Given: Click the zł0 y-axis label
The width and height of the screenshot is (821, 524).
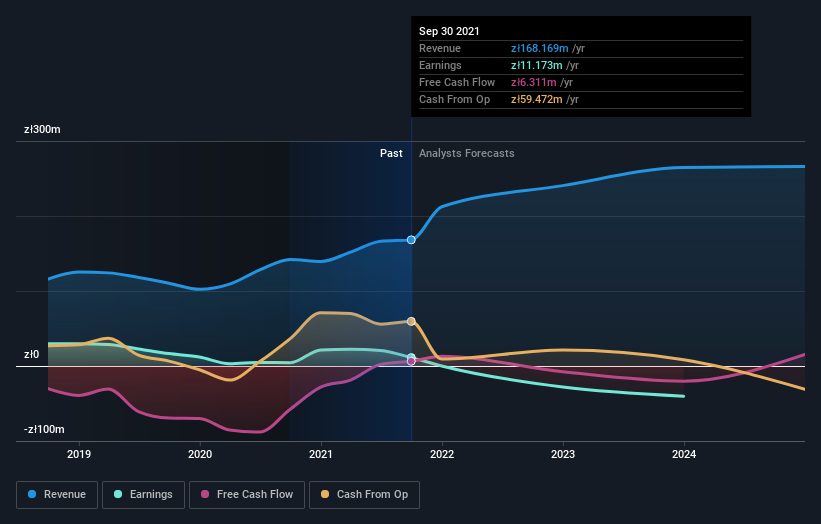Looking at the screenshot, I should coord(31,354).
